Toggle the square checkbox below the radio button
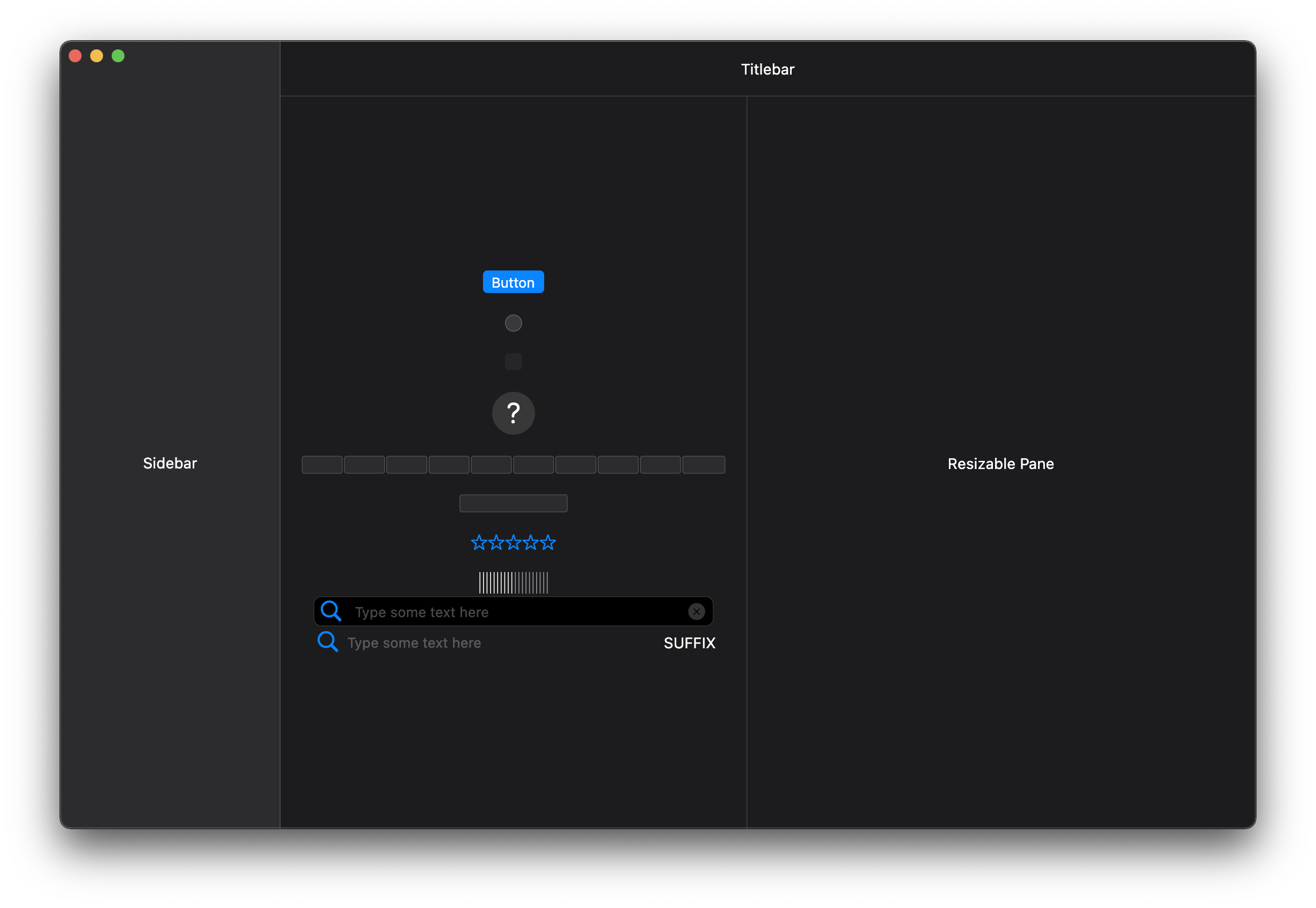 513,362
